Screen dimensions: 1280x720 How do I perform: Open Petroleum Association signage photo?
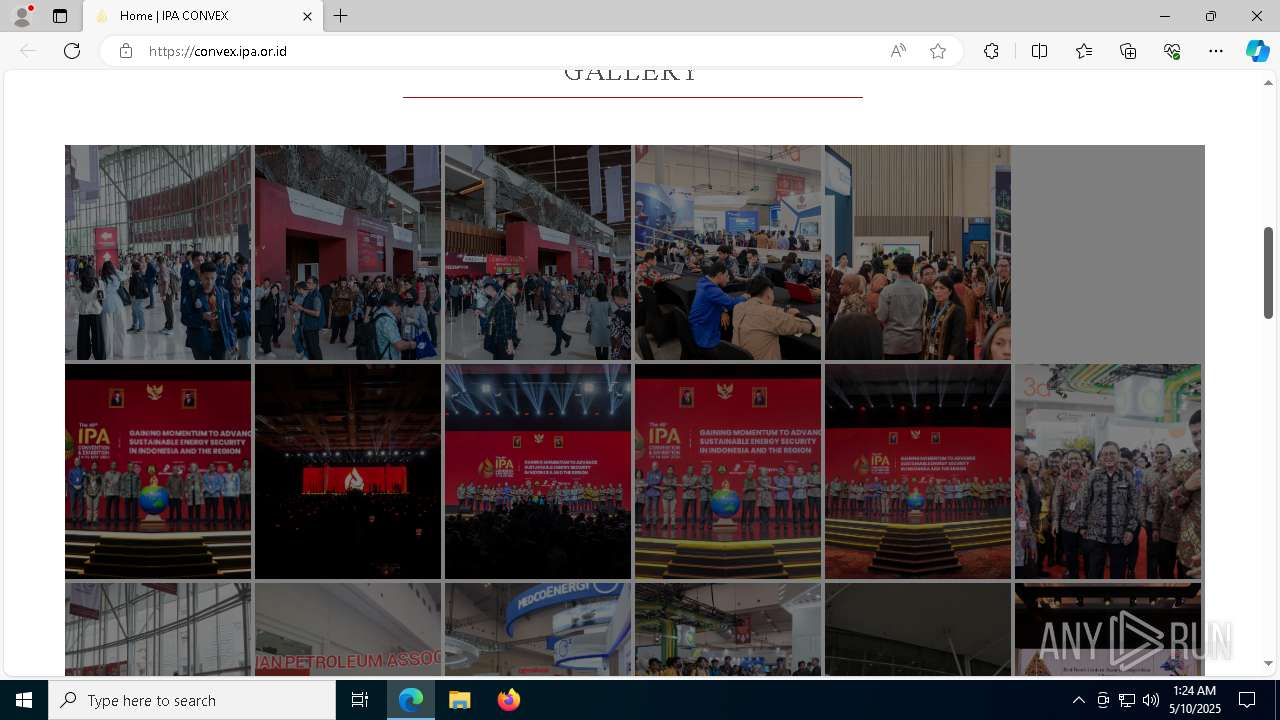tap(348, 630)
